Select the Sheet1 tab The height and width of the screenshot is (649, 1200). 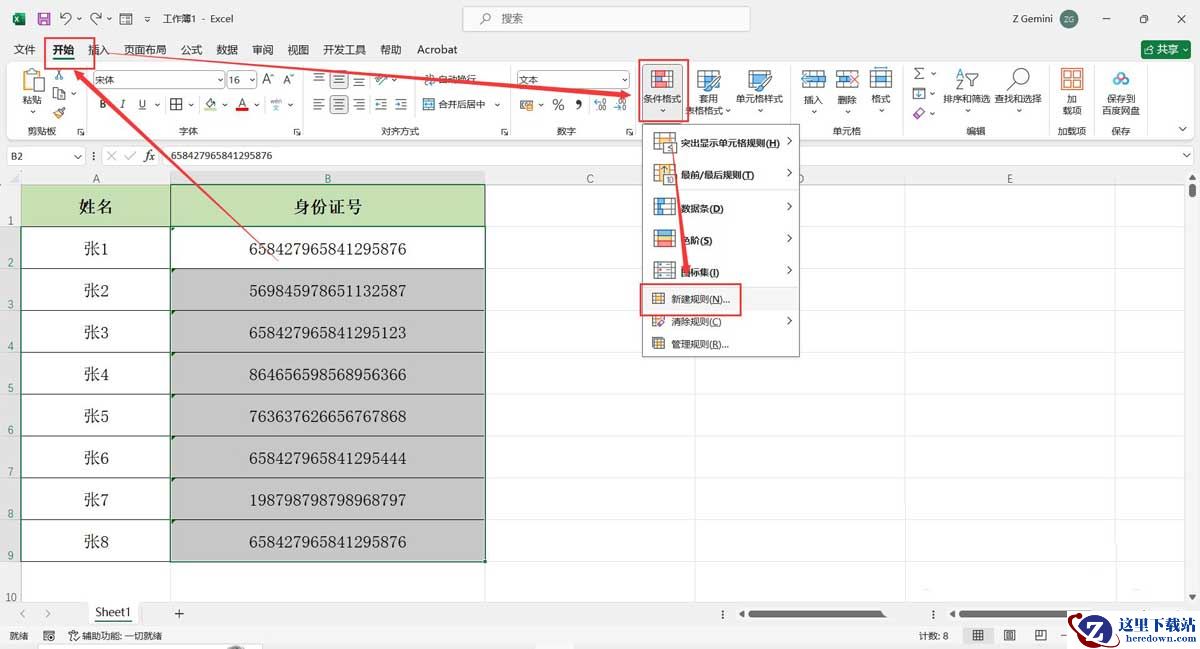(x=112, y=612)
